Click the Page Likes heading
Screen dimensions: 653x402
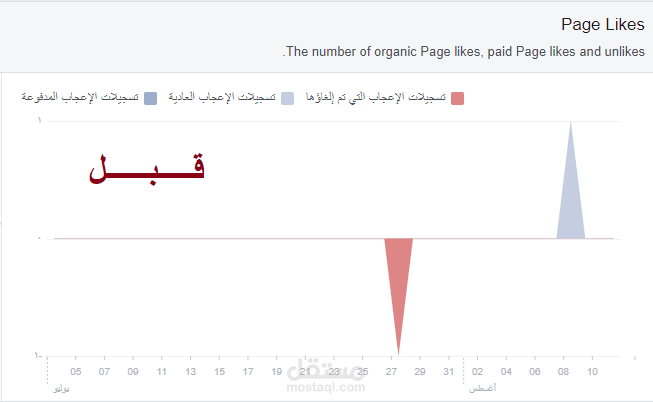pos(603,25)
